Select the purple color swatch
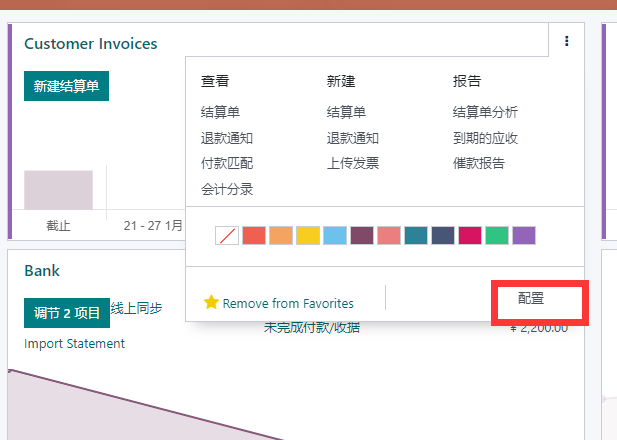The image size is (617, 440). coord(524,235)
